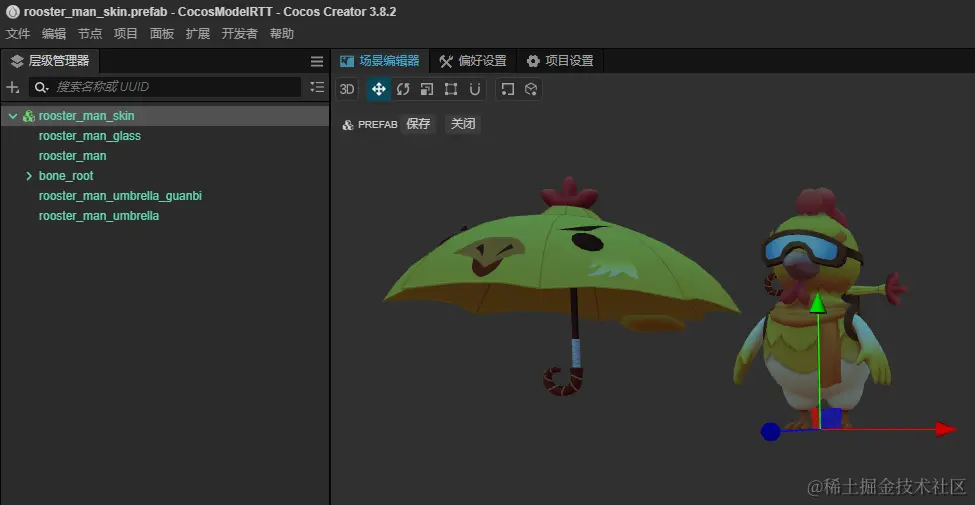Switch the pivot/center gizmo anchor icon
The width and height of the screenshot is (975, 505).
click(x=507, y=89)
